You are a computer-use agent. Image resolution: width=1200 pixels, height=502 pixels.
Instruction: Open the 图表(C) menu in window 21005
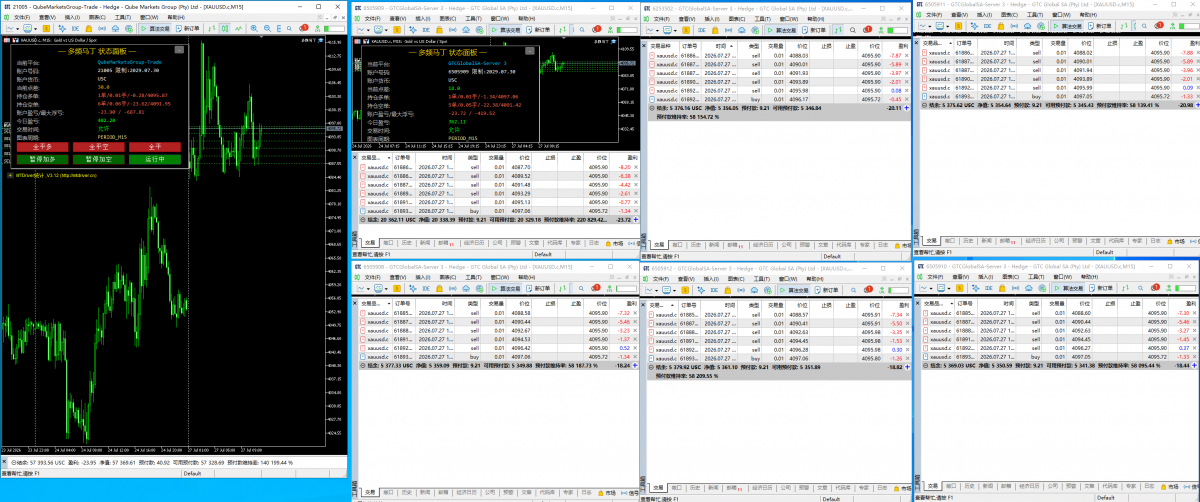[x=97, y=17]
